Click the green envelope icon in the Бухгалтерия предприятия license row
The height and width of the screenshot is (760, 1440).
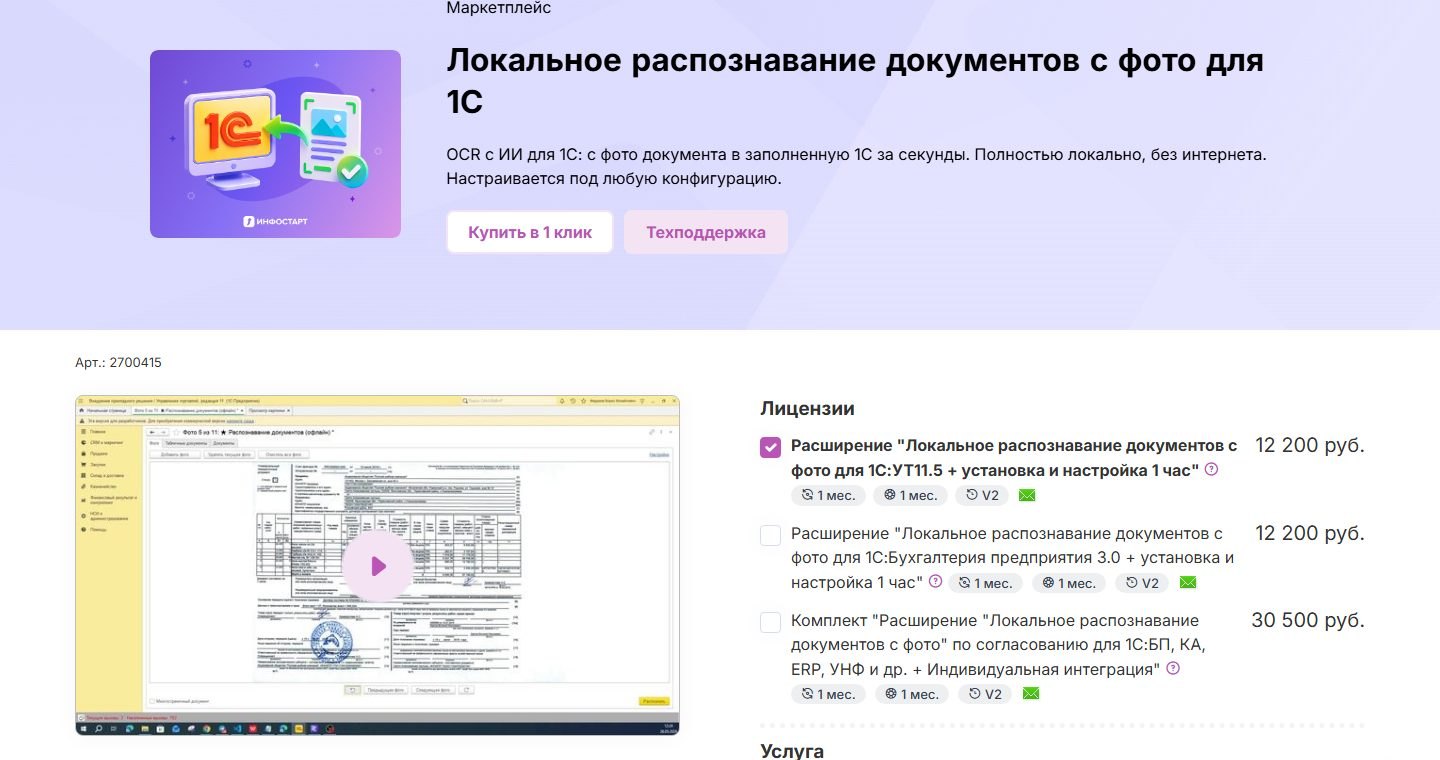[1188, 582]
